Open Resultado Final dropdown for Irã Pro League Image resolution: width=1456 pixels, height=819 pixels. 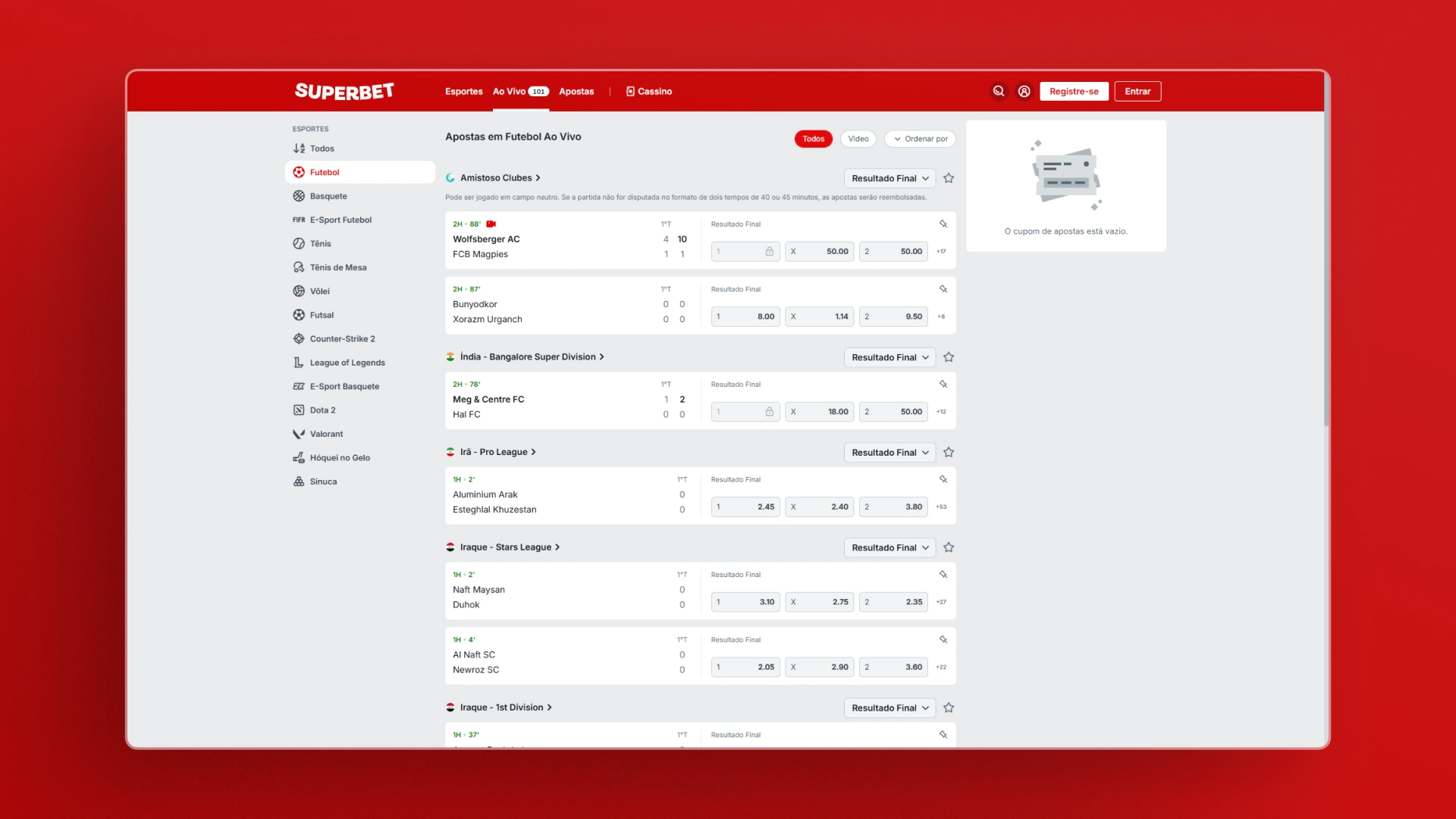pyautogui.click(x=890, y=453)
